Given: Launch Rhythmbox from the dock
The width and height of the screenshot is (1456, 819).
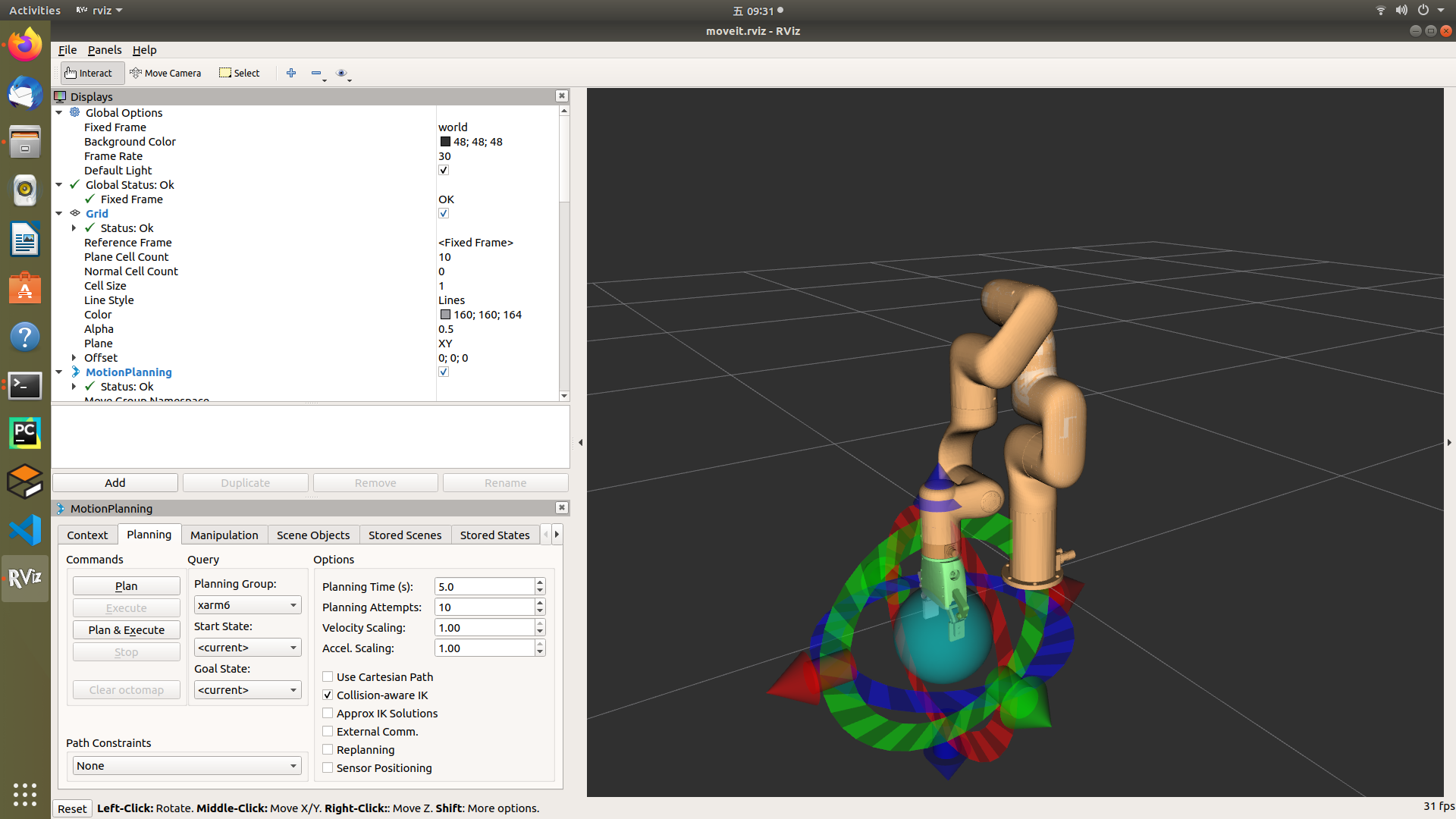Looking at the screenshot, I should coord(25,190).
